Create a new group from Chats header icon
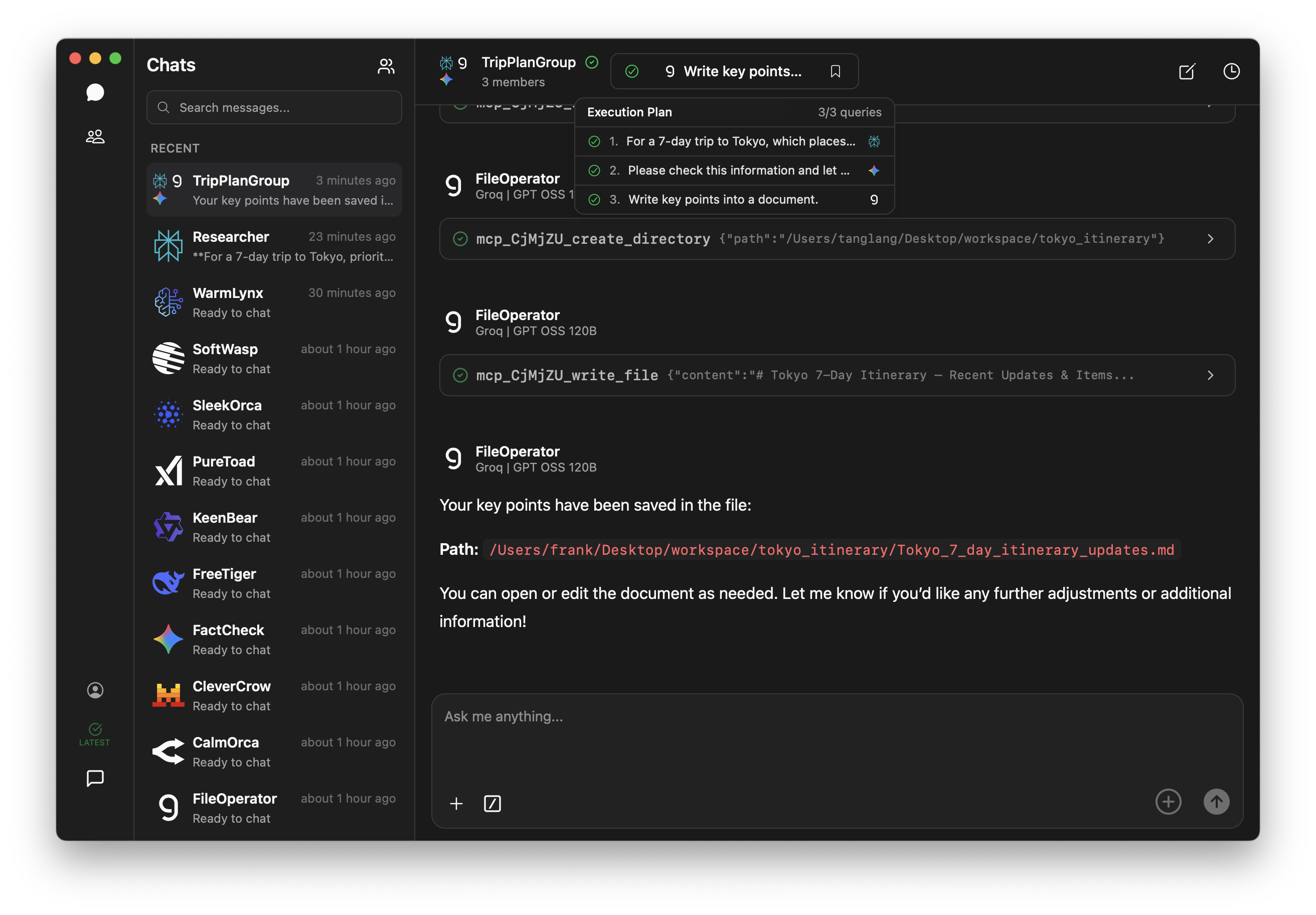This screenshot has width=1316, height=915. pyautogui.click(x=386, y=66)
